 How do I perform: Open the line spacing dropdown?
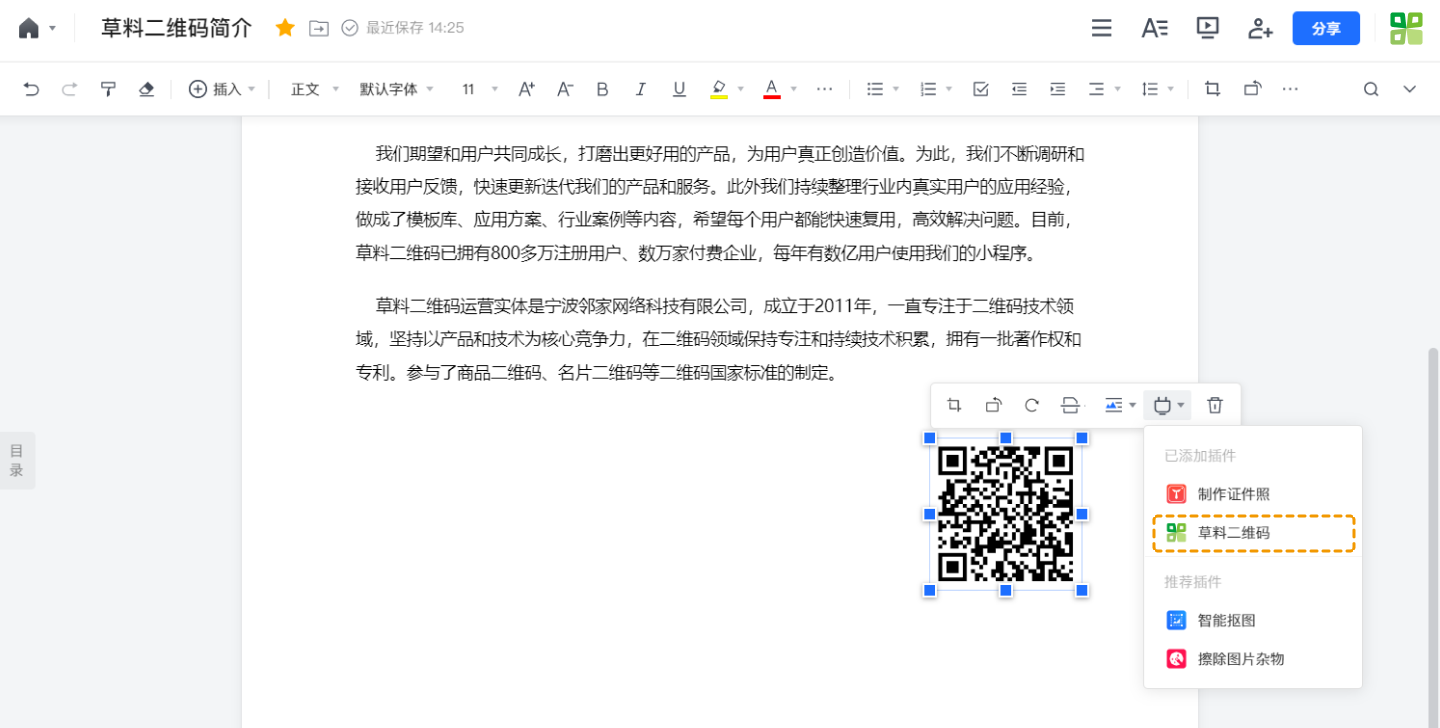click(1156, 89)
